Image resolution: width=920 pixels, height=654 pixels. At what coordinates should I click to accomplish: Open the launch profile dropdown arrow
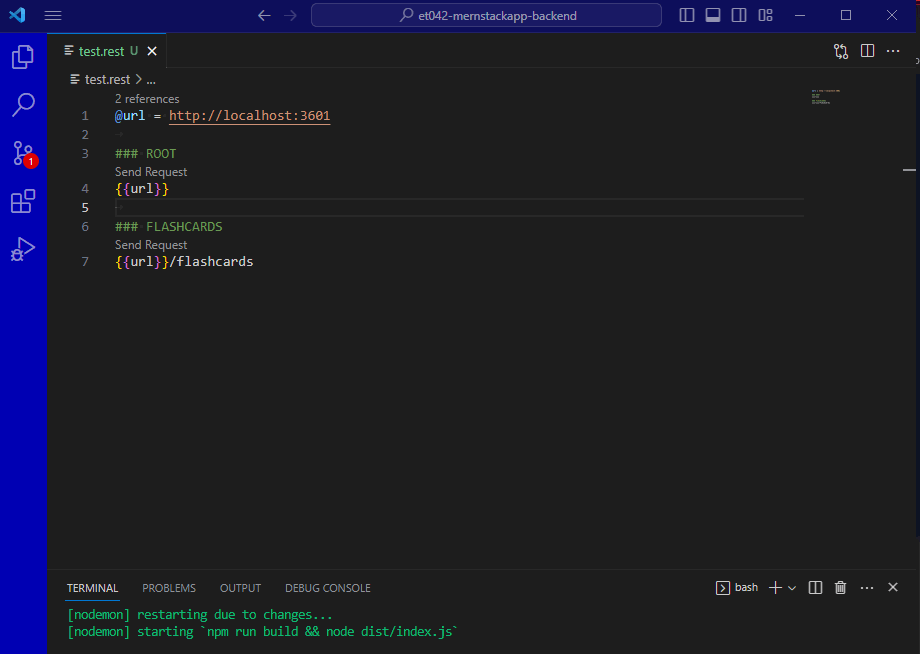[x=792, y=588]
